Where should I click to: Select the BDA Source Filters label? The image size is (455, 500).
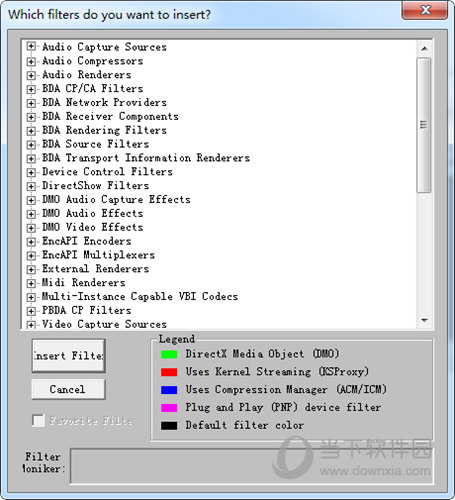96,144
